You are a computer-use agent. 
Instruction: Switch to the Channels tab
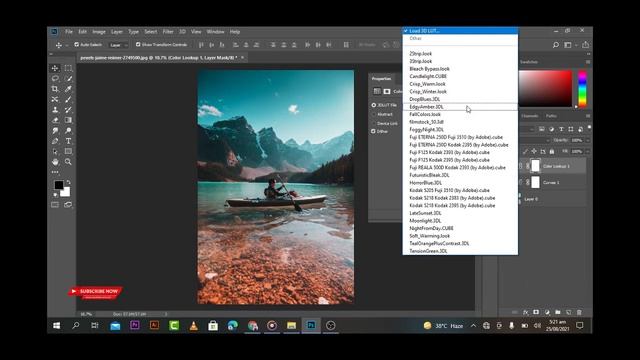click(530, 116)
